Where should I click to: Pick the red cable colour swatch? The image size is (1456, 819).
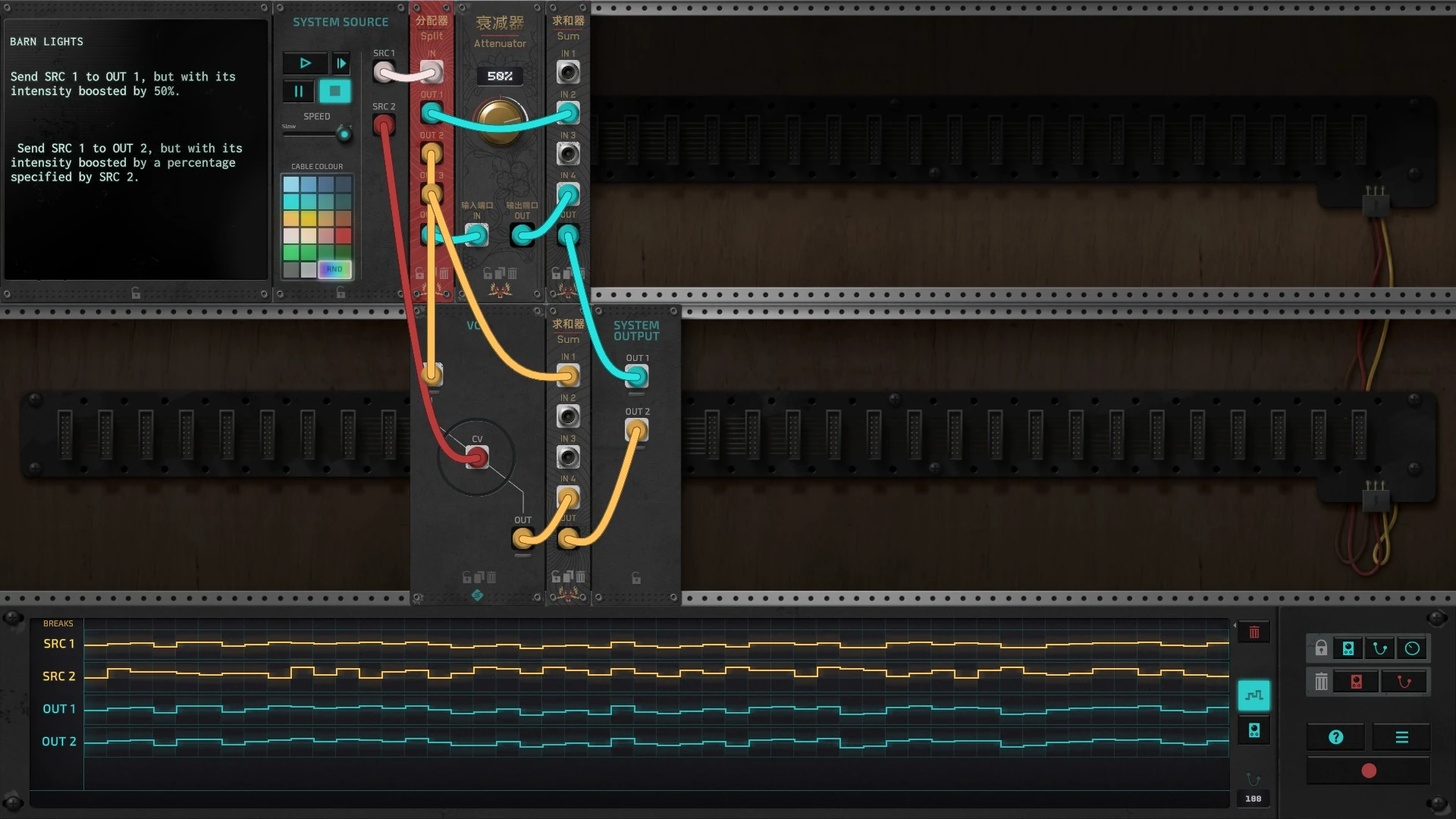pos(344,236)
